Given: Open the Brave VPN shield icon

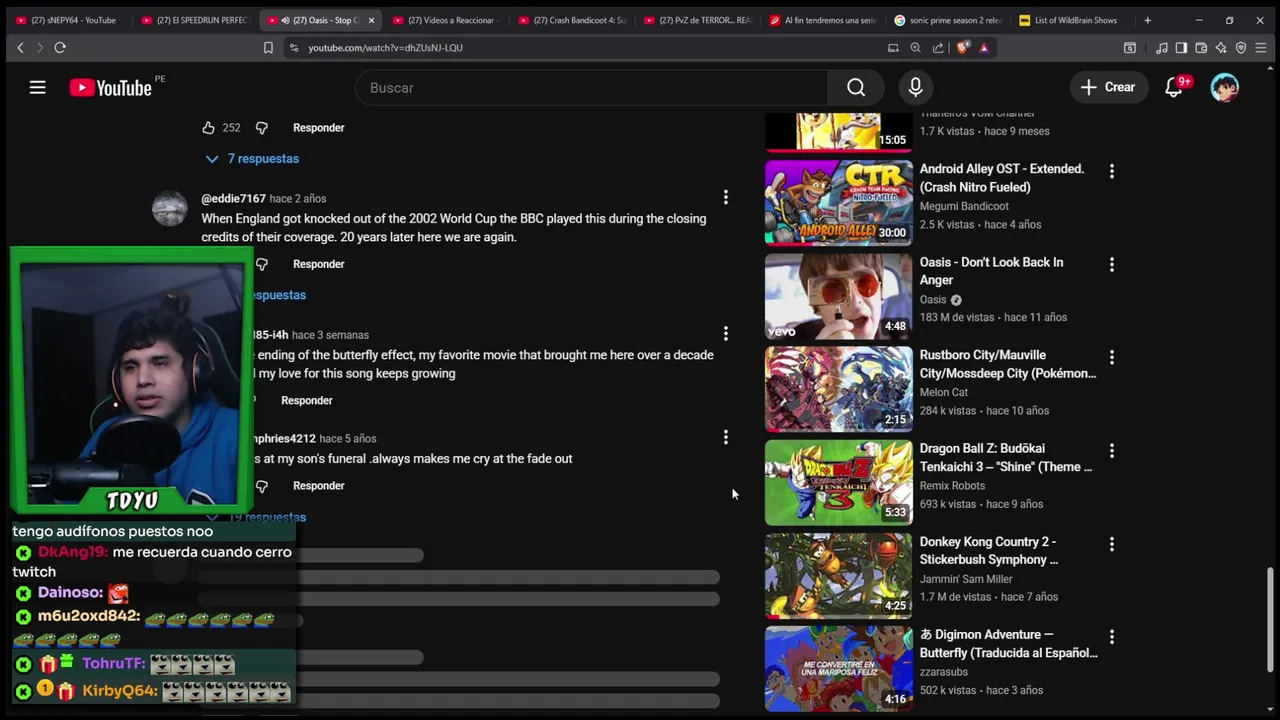Looking at the screenshot, I should pyautogui.click(x=1241, y=47).
